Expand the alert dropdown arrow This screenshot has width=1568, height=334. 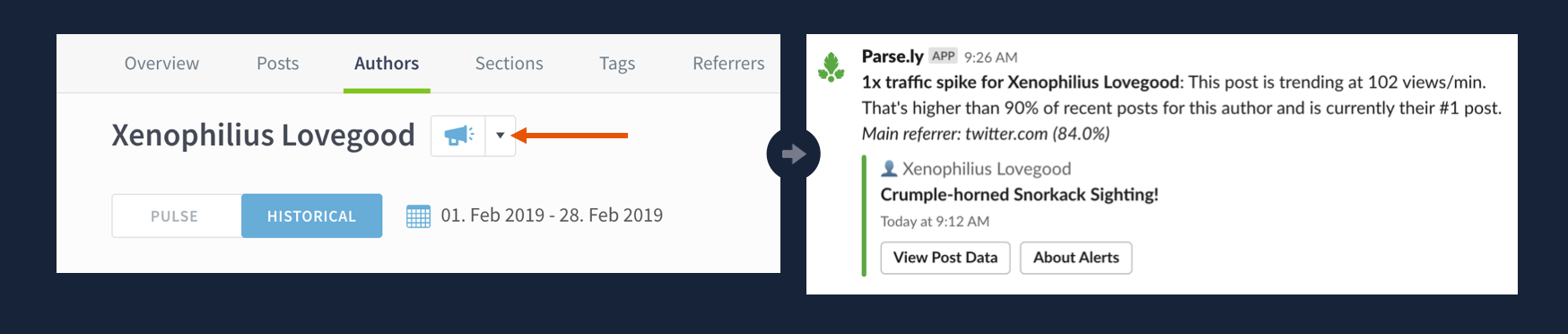pos(501,136)
